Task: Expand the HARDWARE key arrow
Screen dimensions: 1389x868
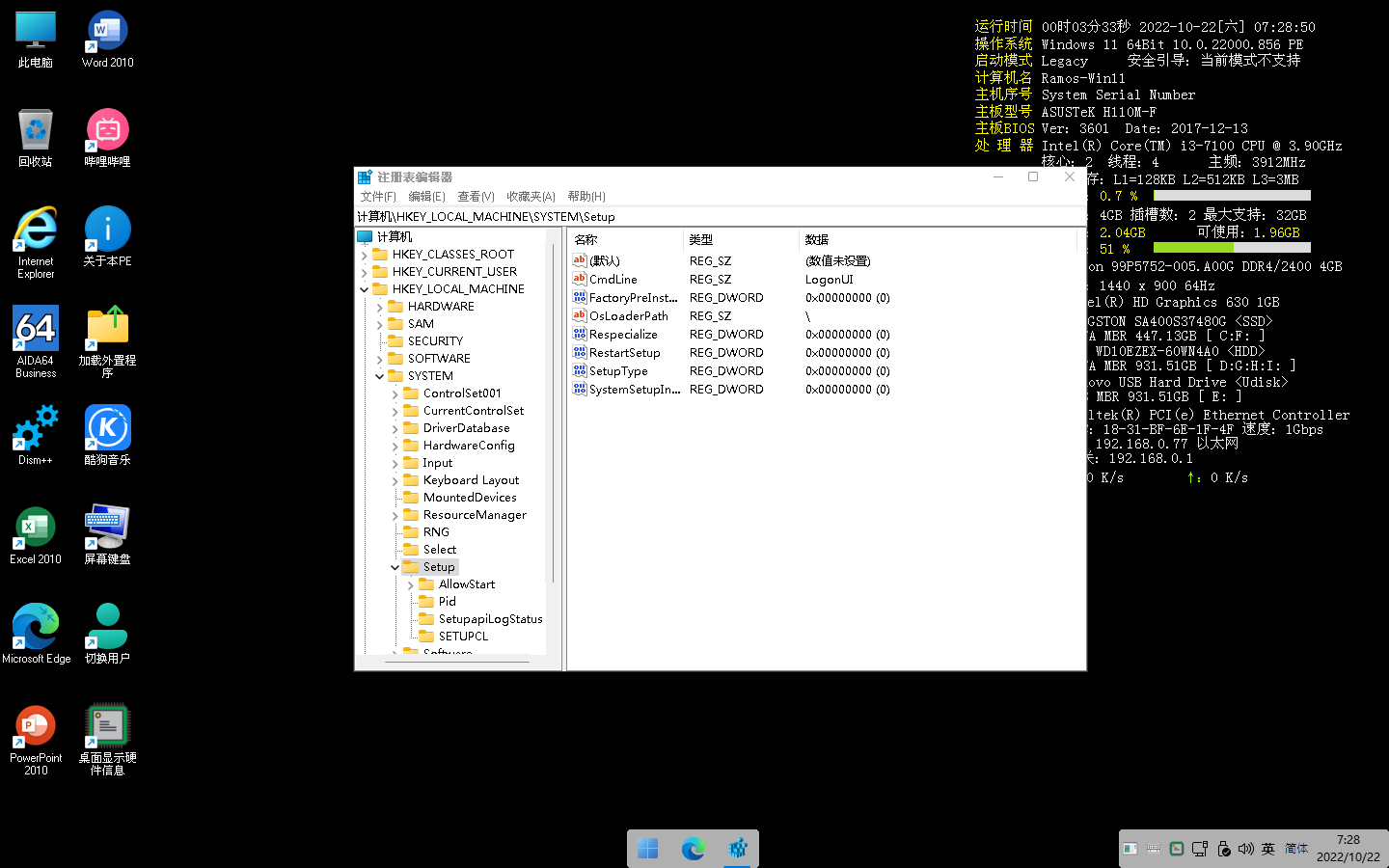Action: click(379, 307)
